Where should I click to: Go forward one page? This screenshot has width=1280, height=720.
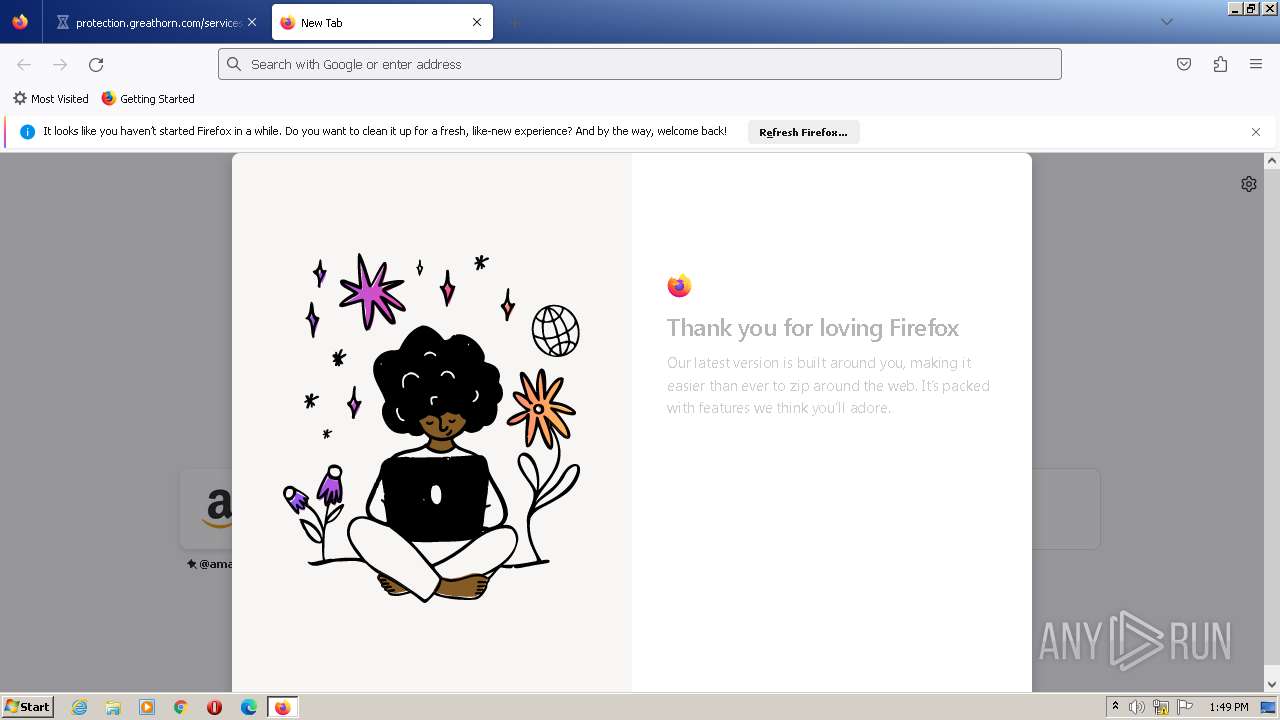pos(60,64)
